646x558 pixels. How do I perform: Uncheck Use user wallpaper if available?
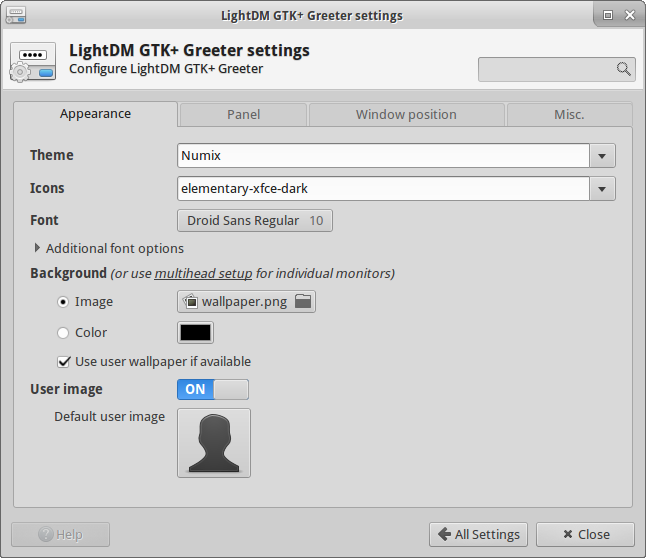click(x=63, y=362)
